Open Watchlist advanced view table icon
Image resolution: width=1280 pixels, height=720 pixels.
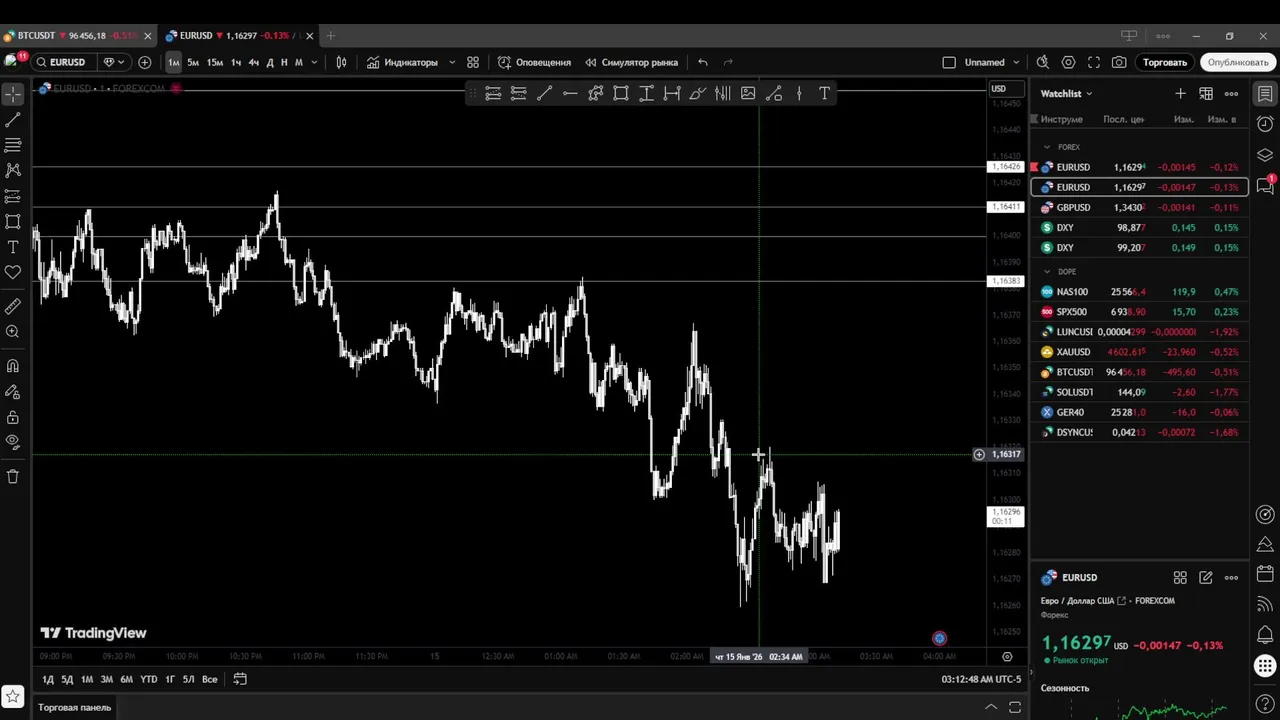pyautogui.click(x=1206, y=93)
